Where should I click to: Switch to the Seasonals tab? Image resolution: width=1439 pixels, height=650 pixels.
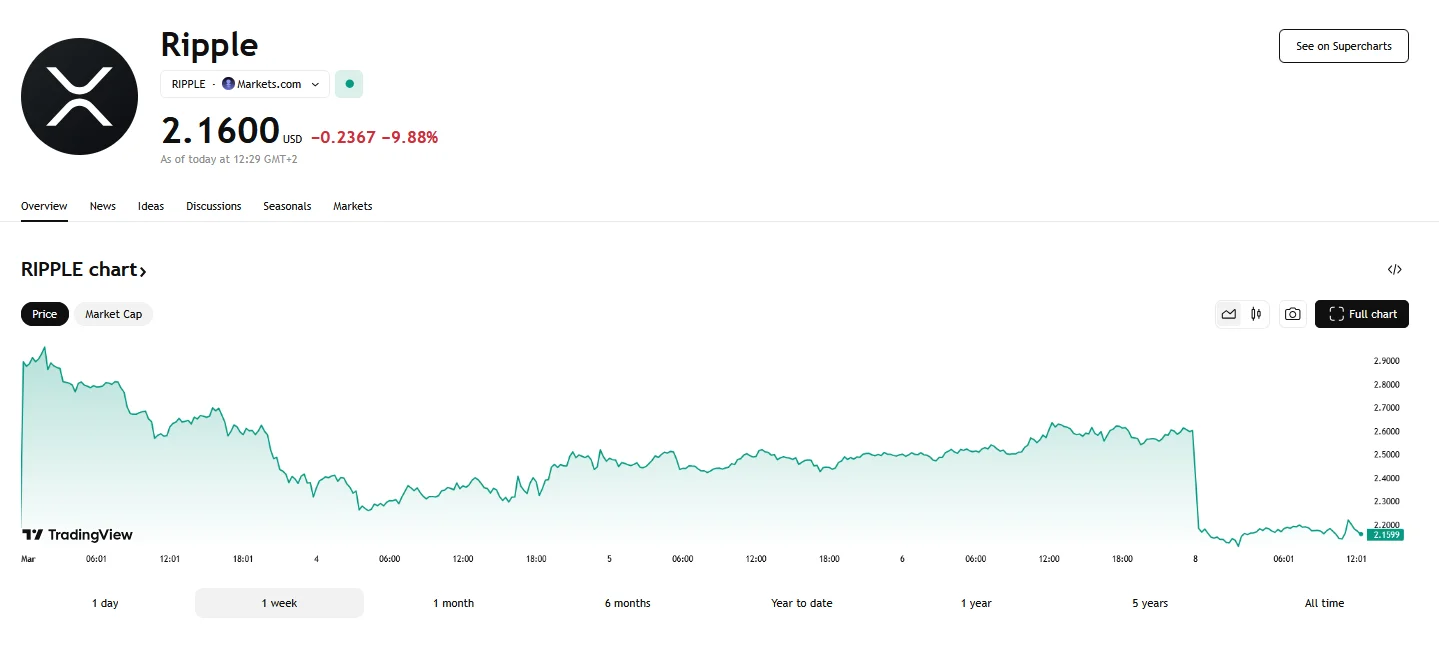(x=287, y=206)
